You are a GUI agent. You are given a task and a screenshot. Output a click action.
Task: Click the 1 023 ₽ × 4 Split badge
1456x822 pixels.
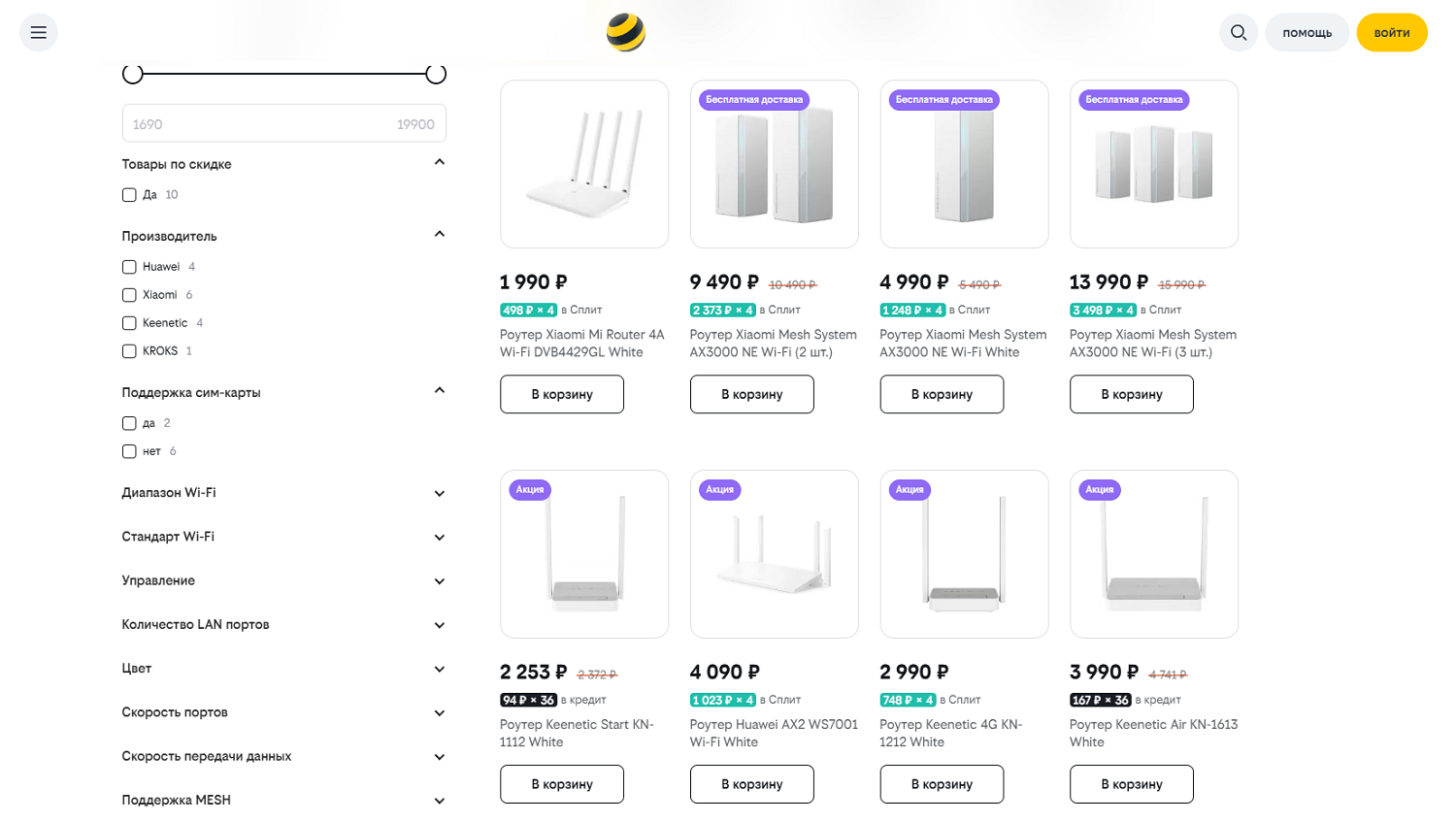pyautogui.click(x=723, y=701)
